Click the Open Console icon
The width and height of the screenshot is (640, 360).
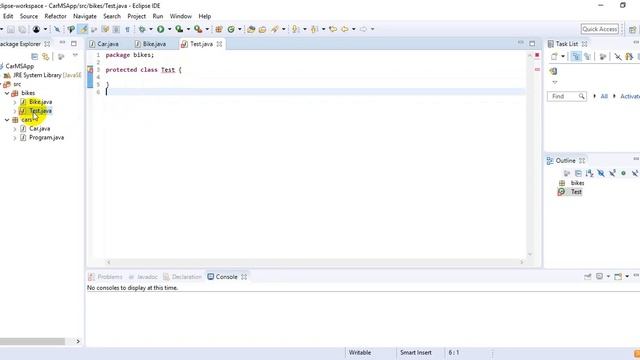618,277
